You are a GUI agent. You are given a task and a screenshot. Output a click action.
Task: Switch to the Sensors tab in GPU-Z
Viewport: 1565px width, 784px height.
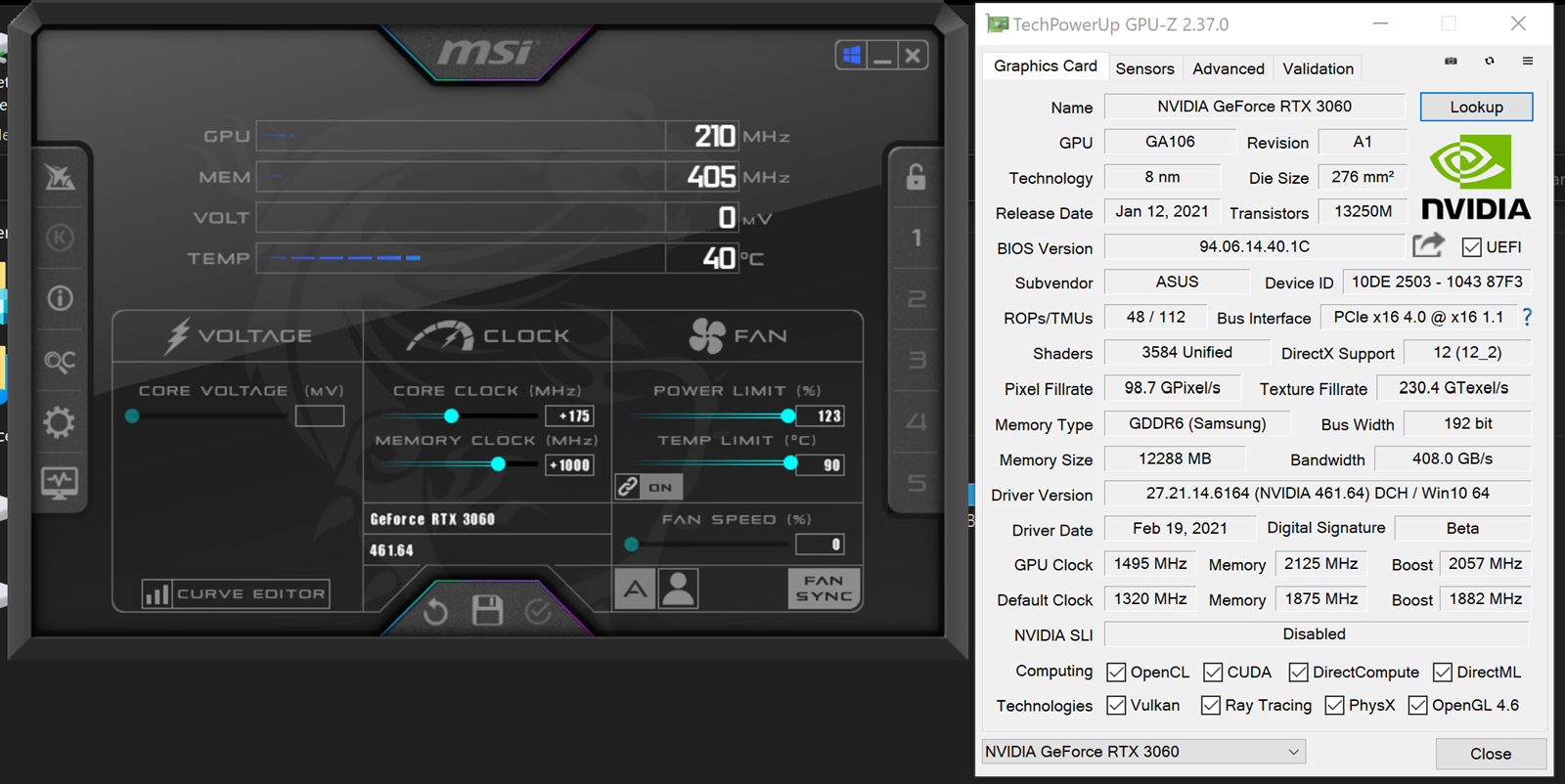click(1144, 68)
